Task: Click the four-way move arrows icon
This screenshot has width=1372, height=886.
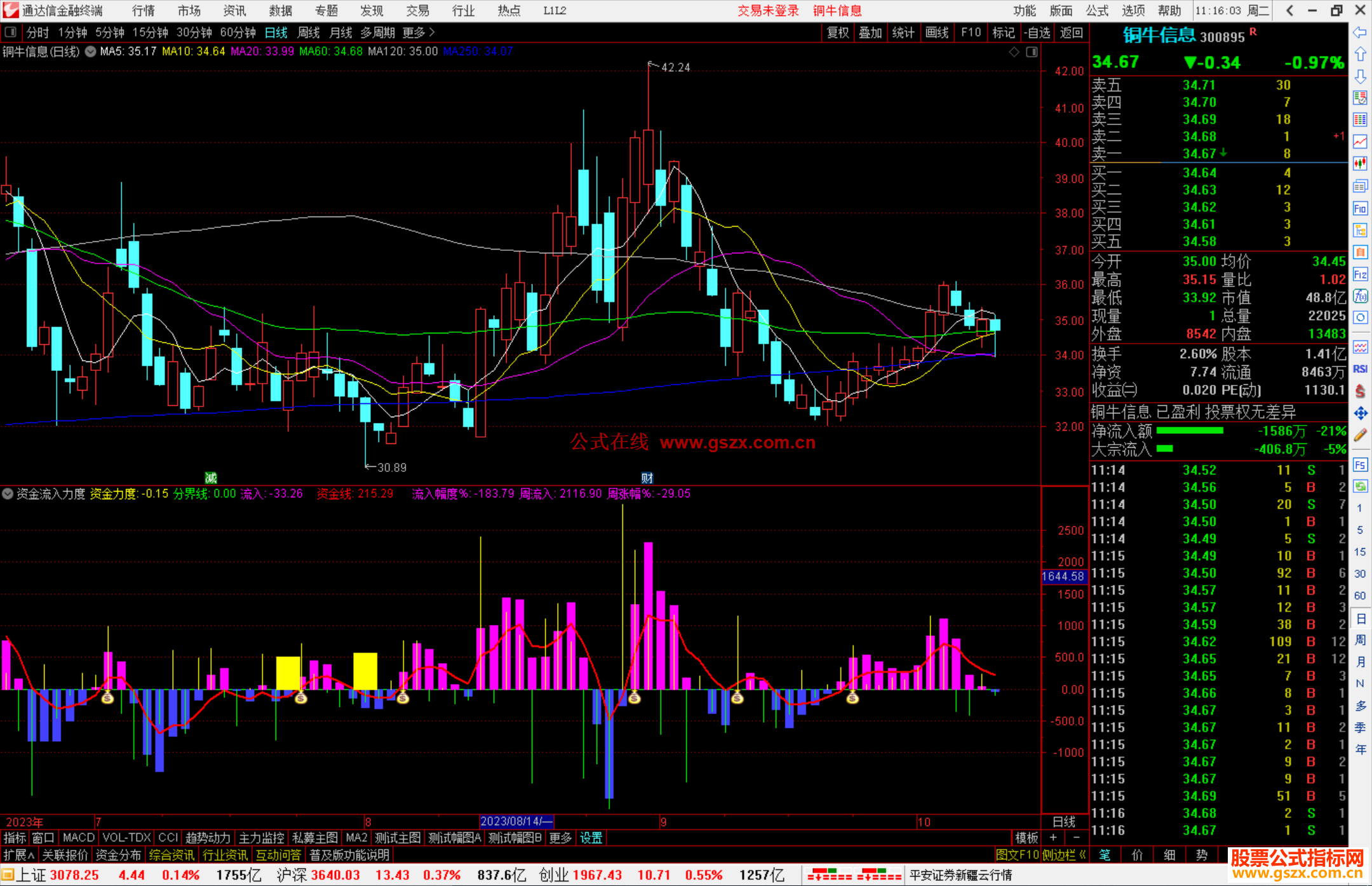Action: 1360,413
